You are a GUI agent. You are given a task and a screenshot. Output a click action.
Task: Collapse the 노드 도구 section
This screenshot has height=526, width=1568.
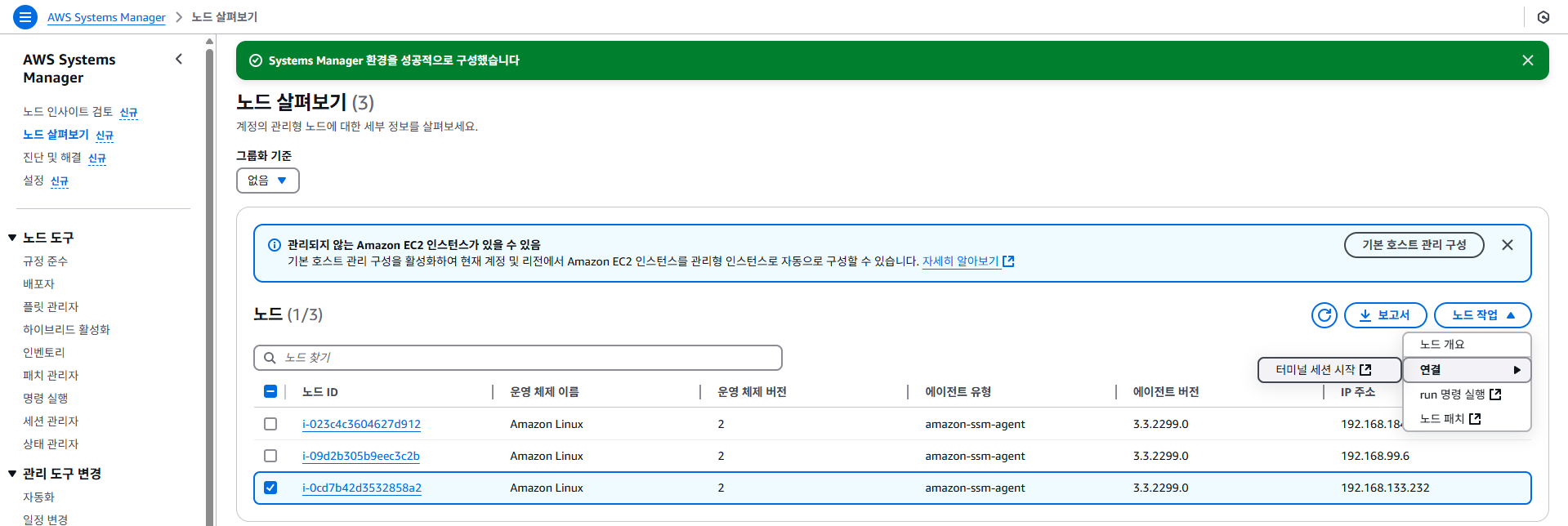(x=12, y=238)
